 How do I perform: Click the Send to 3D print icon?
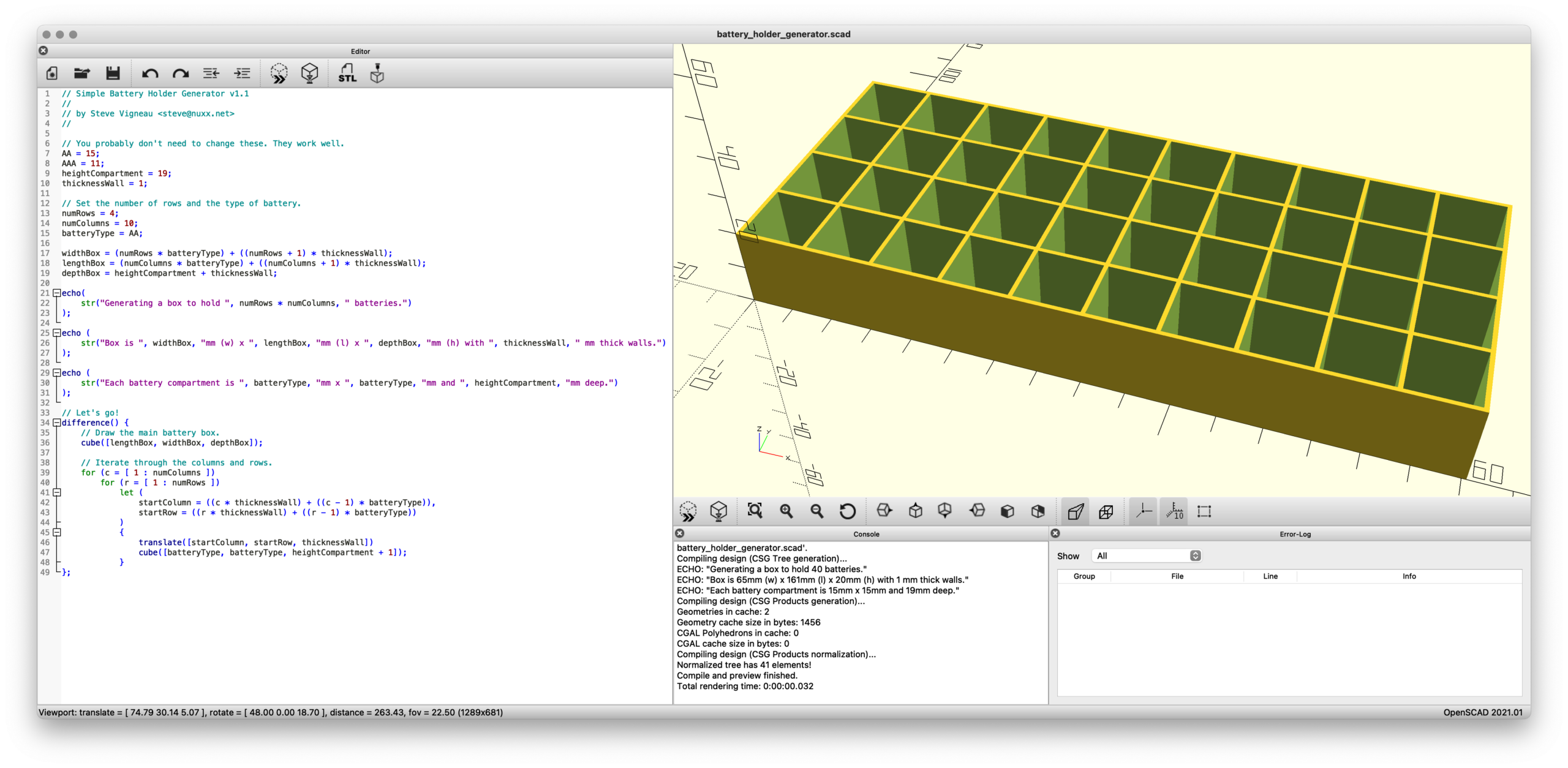(377, 73)
